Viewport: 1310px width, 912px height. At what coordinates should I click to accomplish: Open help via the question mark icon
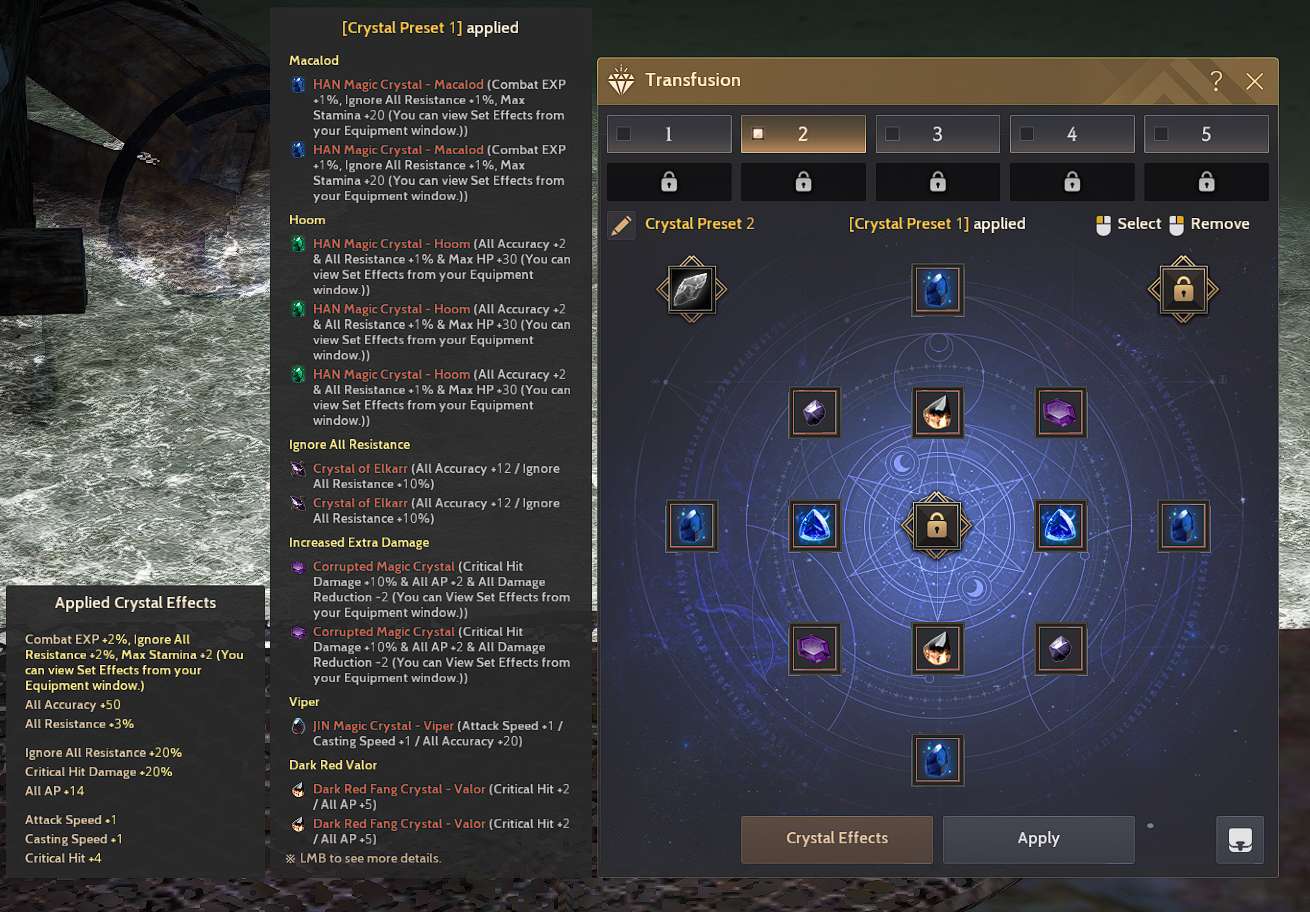(x=1216, y=81)
